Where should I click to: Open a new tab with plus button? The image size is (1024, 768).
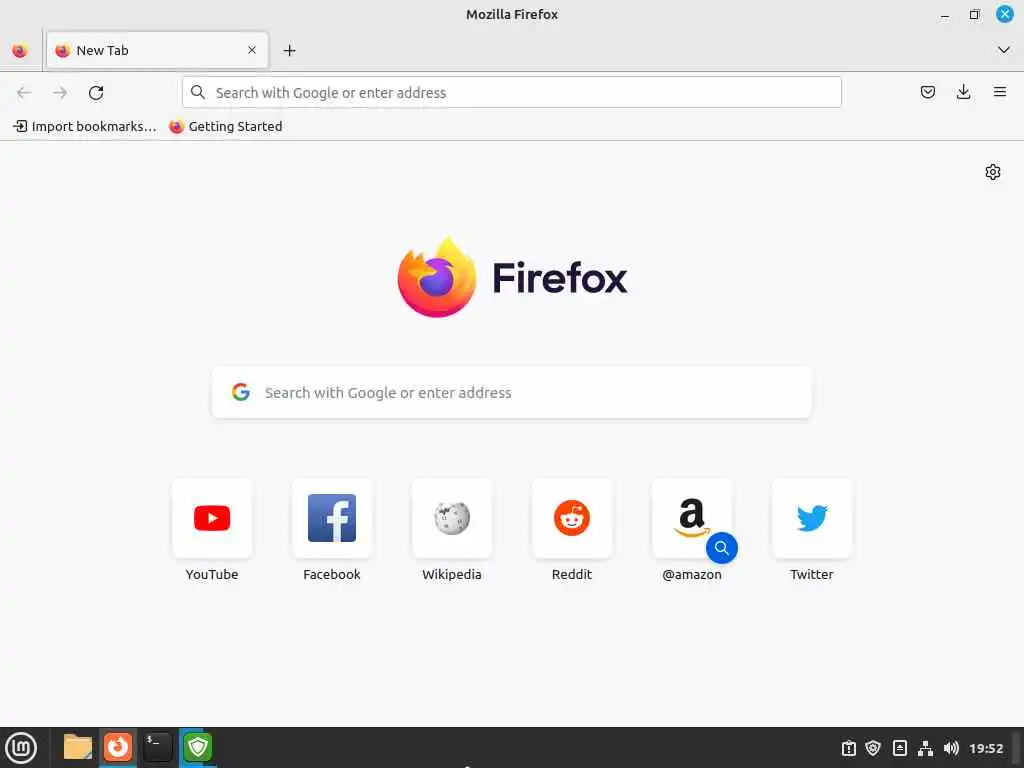[289, 50]
